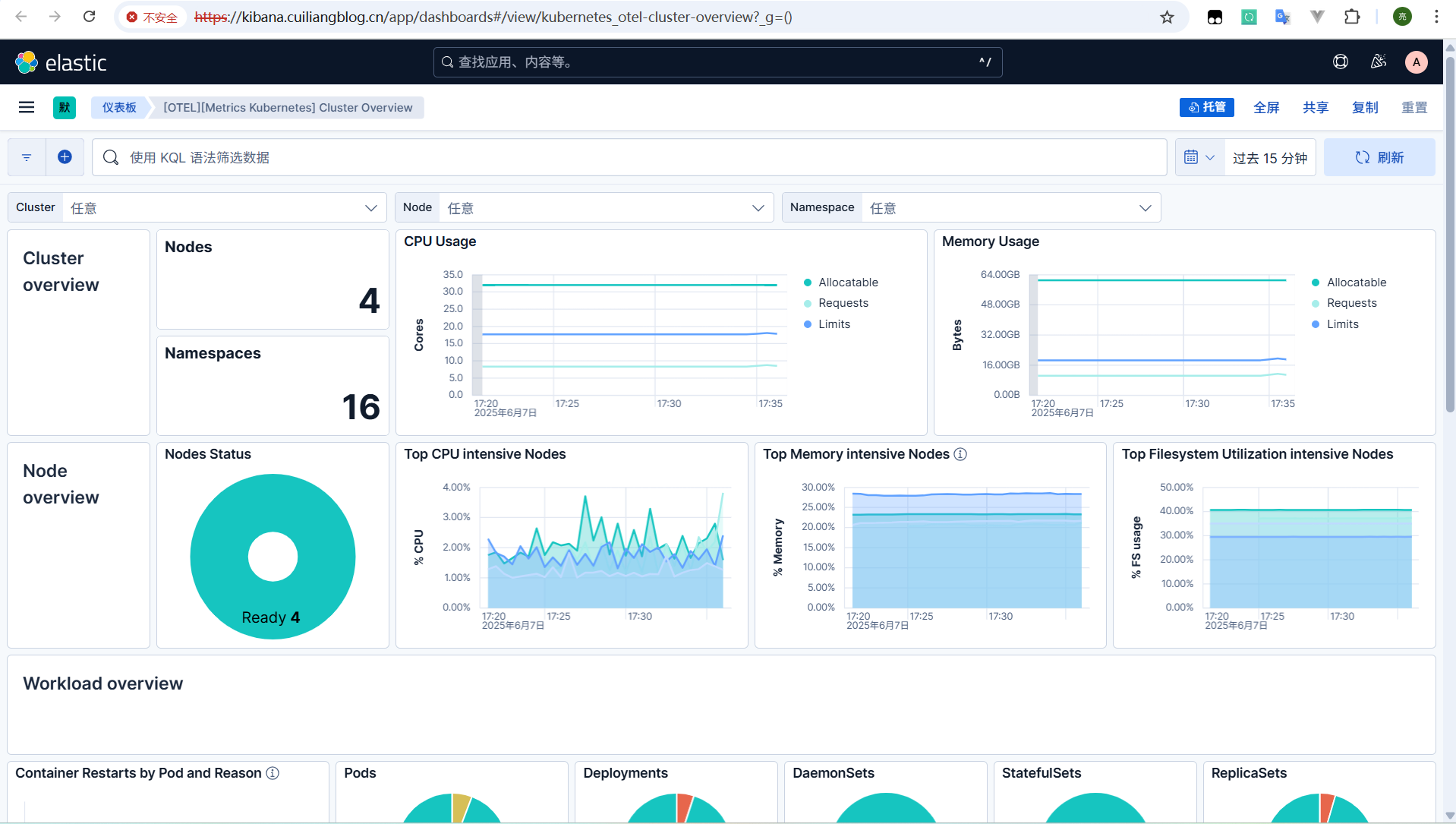Open the help menu lifebuoy icon
Image resolution: width=1456 pixels, height=824 pixels.
coord(1341,62)
